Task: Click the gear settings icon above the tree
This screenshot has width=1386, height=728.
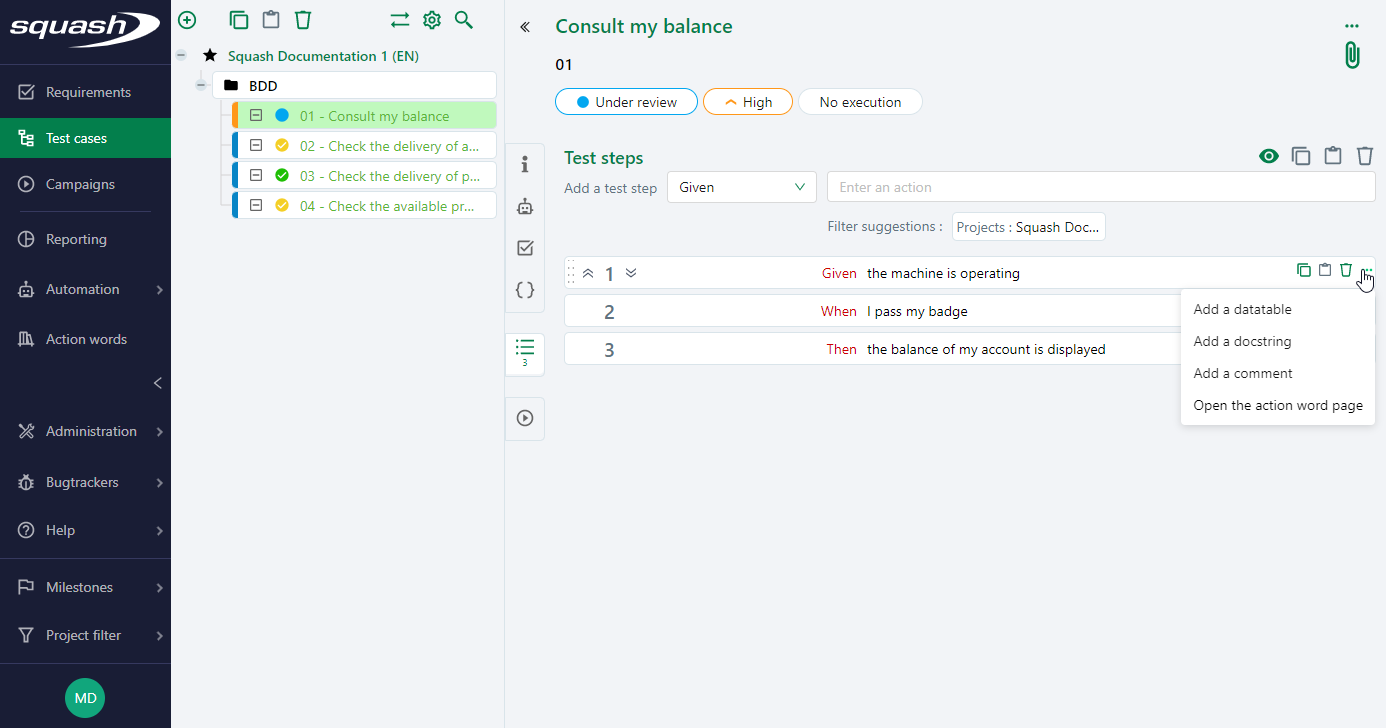Action: coord(431,19)
